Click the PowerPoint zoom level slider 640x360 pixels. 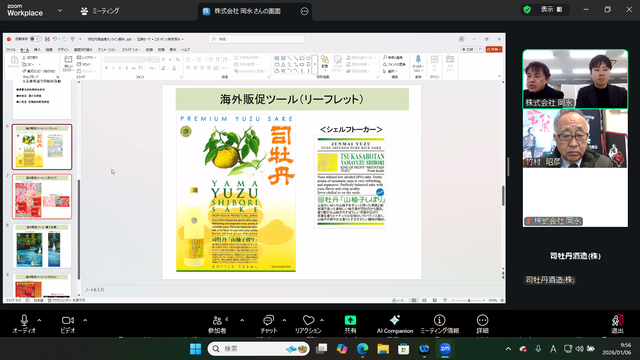(x=469, y=300)
